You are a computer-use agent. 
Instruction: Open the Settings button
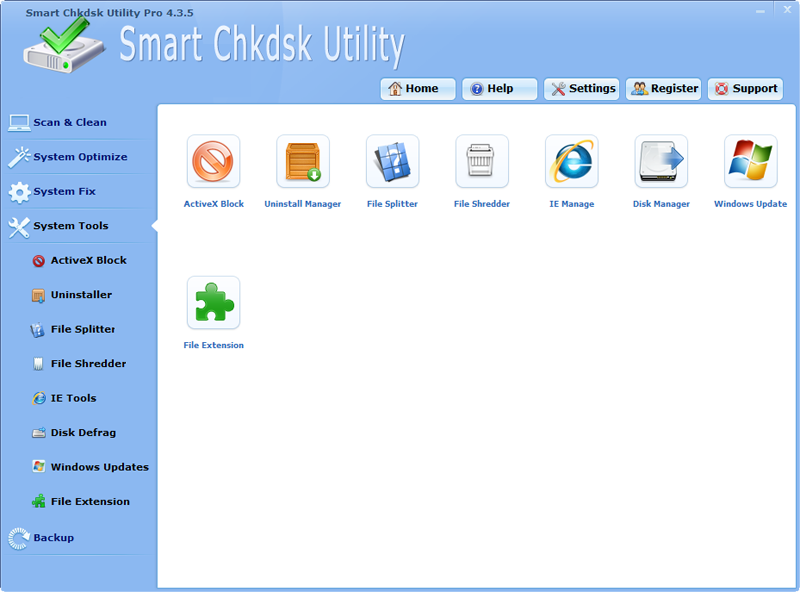[581, 89]
